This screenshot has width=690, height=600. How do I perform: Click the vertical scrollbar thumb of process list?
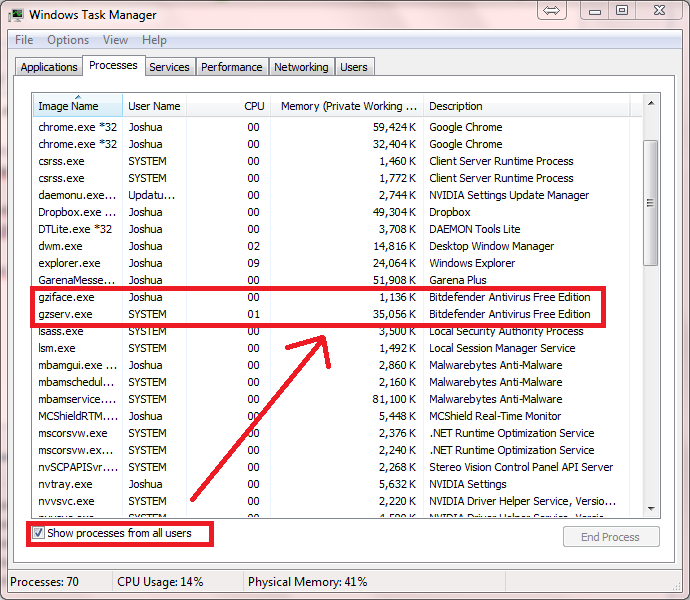650,203
